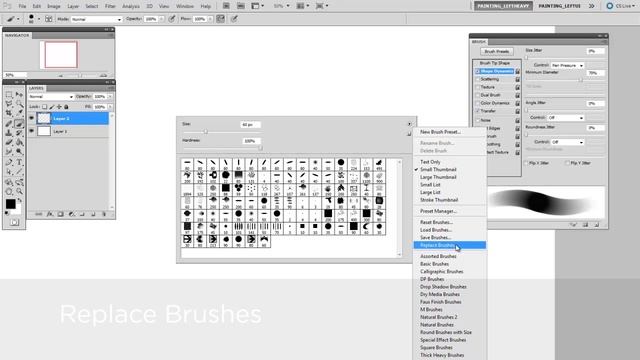Open the Filter menu
The width and height of the screenshot is (640, 360).
click(x=110, y=7)
